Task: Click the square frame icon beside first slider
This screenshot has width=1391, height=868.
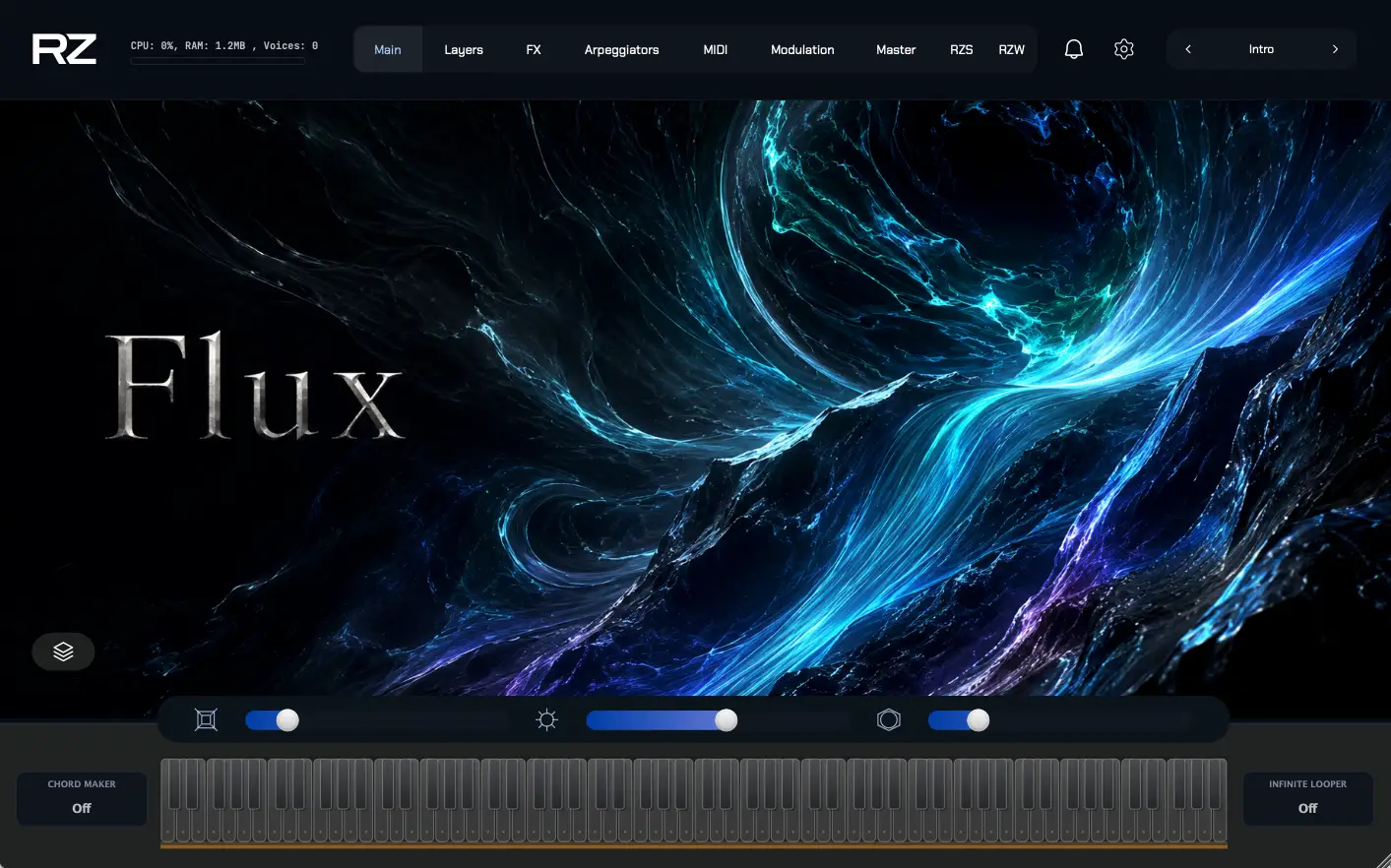Action: (206, 720)
